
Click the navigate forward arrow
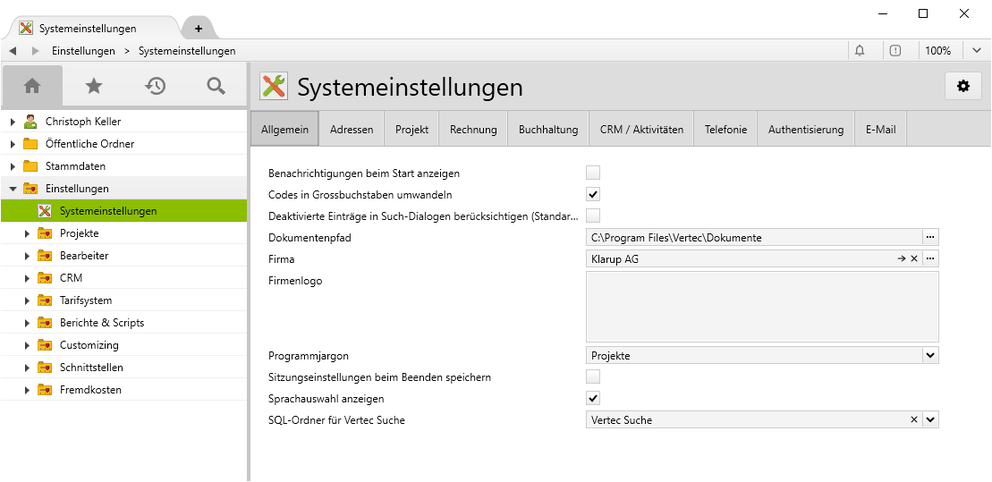[x=35, y=51]
